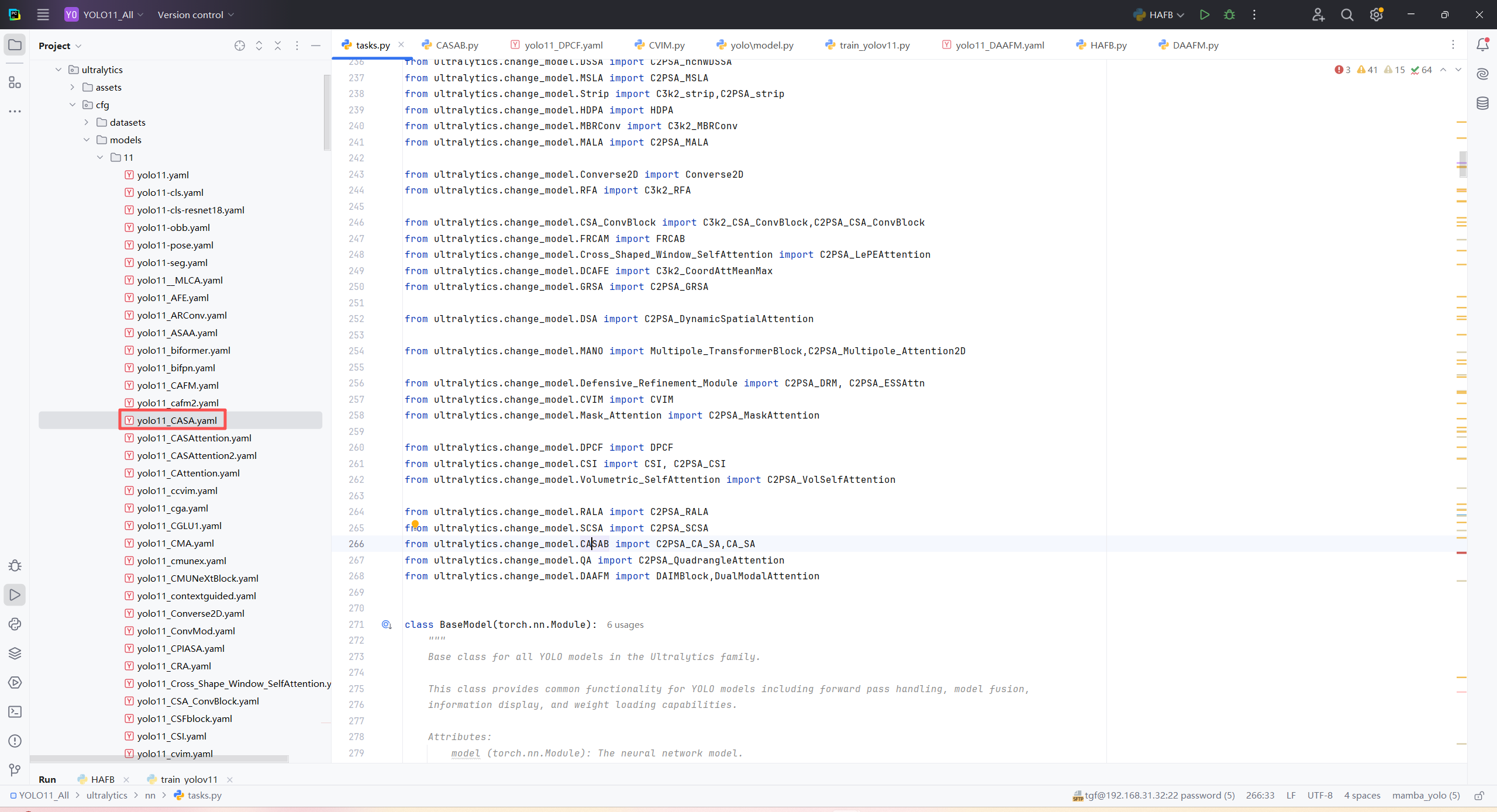Click the Run HAFB play button
The image size is (1497, 812).
pos(1204,15)
